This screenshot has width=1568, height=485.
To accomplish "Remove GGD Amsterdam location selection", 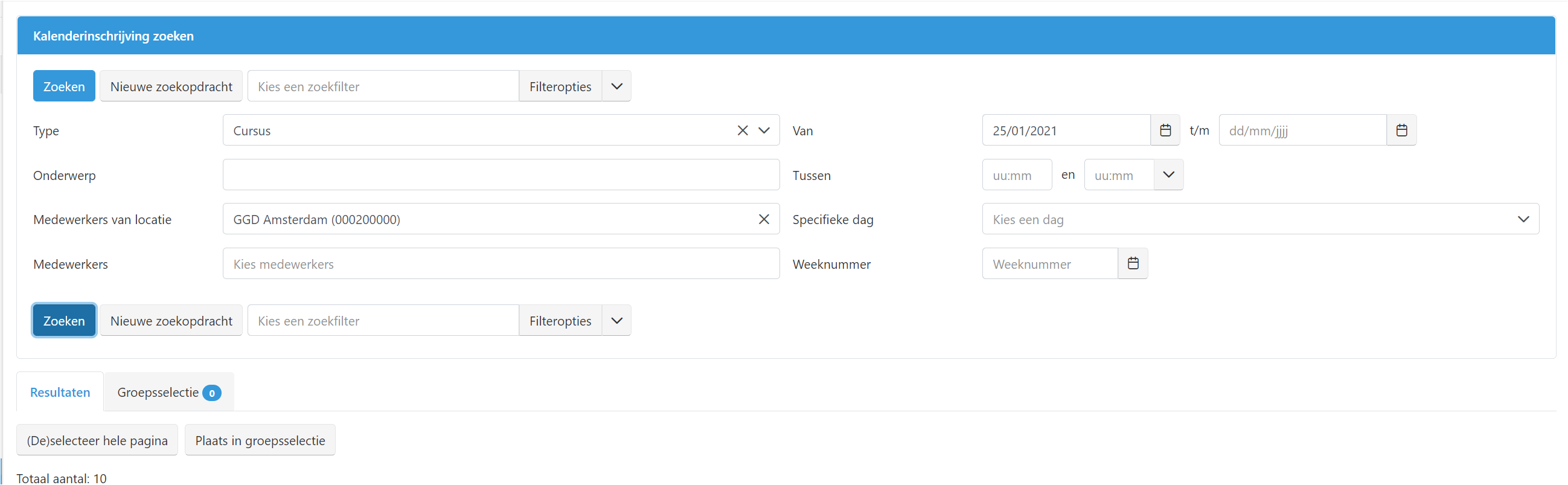I will (763, 219).
